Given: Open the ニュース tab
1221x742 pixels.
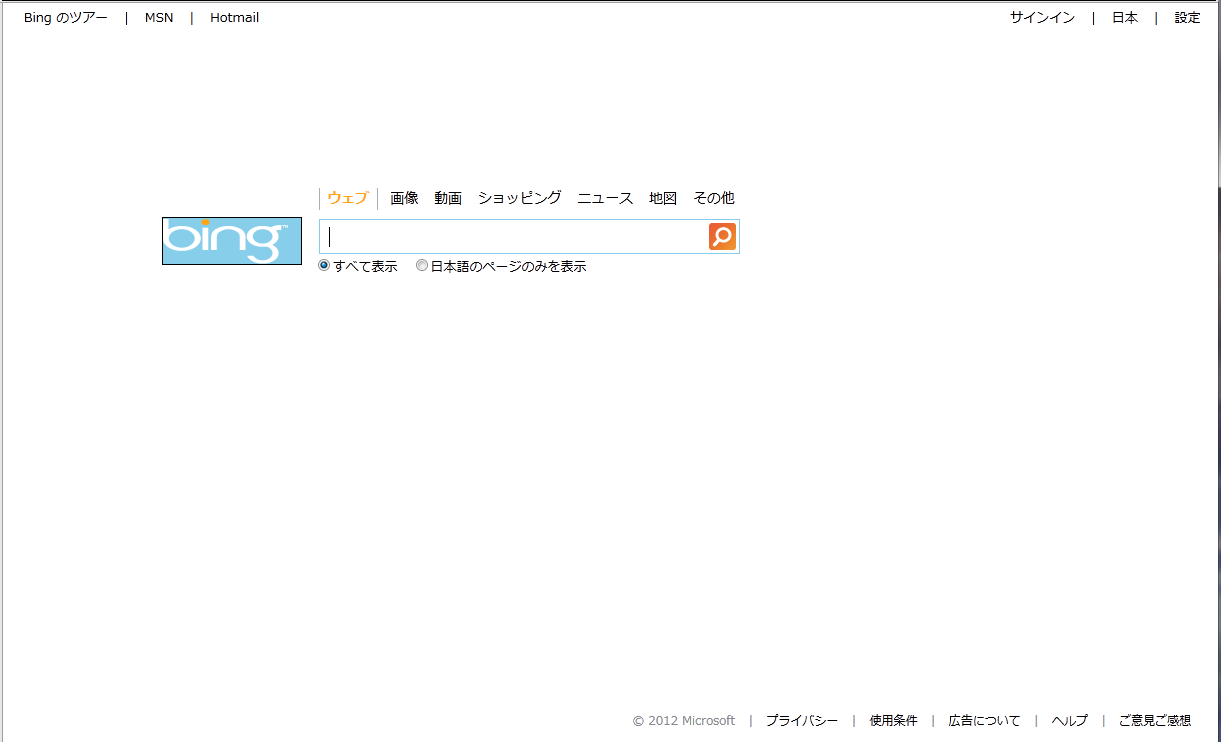Looking at the screenshot, I should pos(605,198).
